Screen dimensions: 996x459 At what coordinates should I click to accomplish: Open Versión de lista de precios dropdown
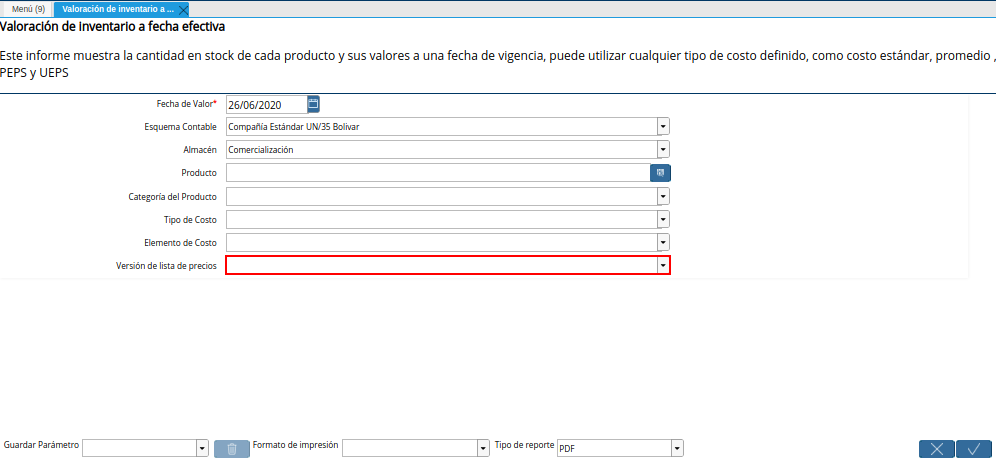pos(663,265)
